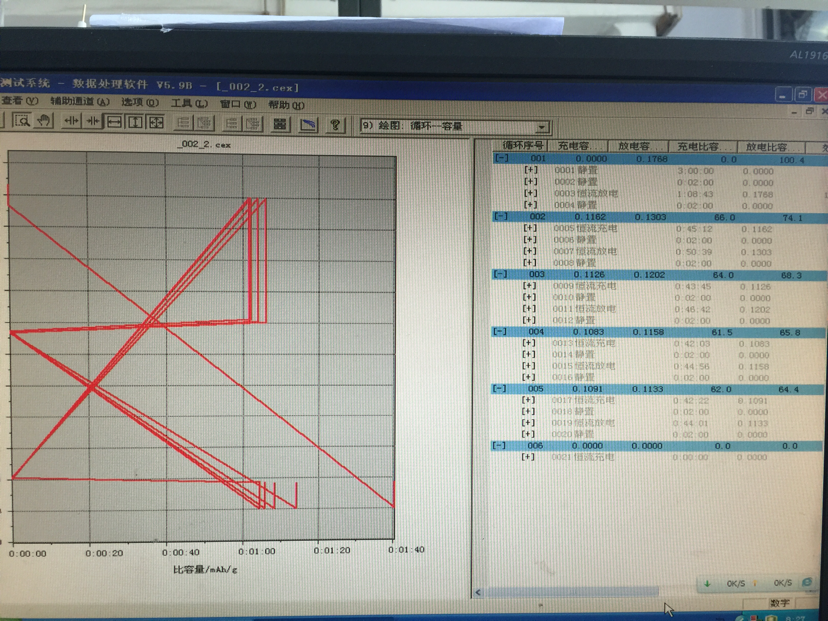Click the green down arrow network speed icon
The height and width of the screenshot is (621, 828).
tap(708, 584)
